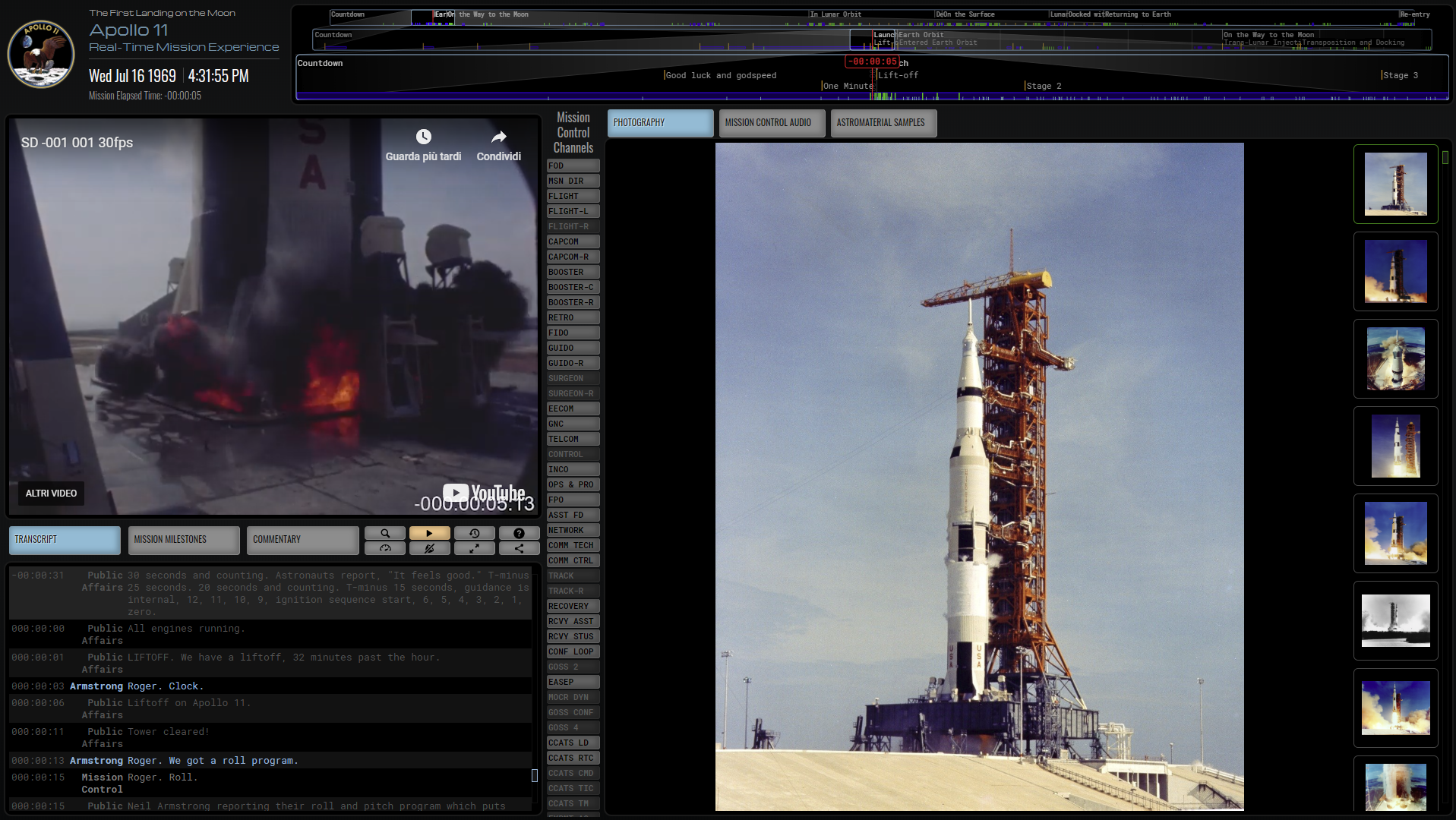Switch to the Mission Milestones tab

[183, 540]
